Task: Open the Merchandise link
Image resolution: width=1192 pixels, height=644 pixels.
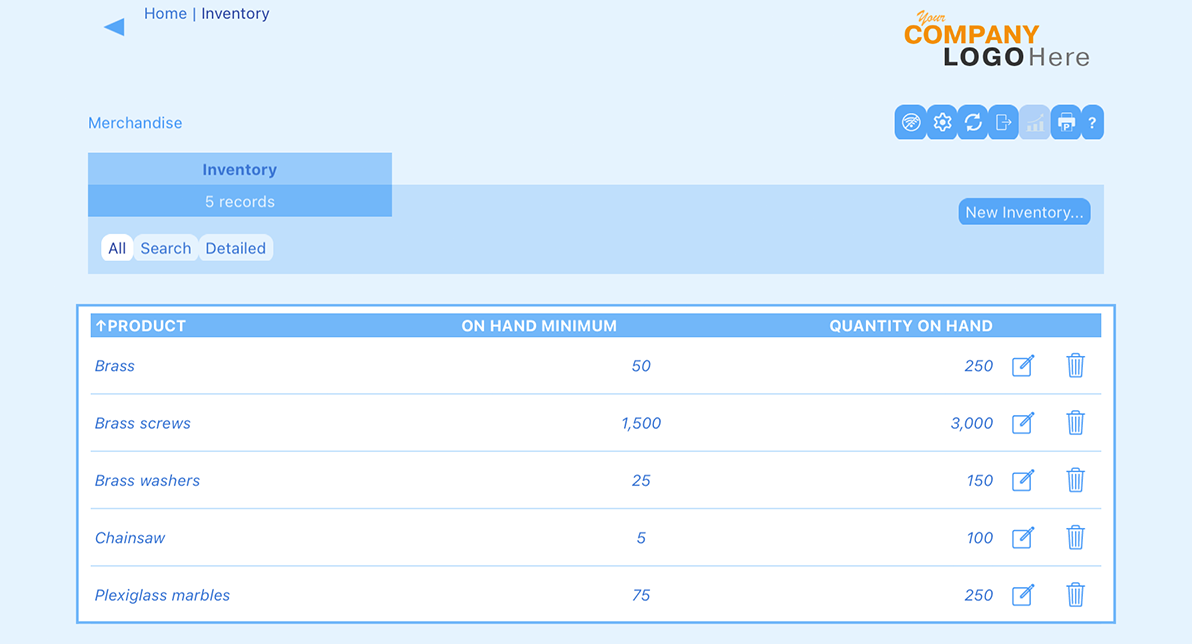Action: click(x=135, y=123)
